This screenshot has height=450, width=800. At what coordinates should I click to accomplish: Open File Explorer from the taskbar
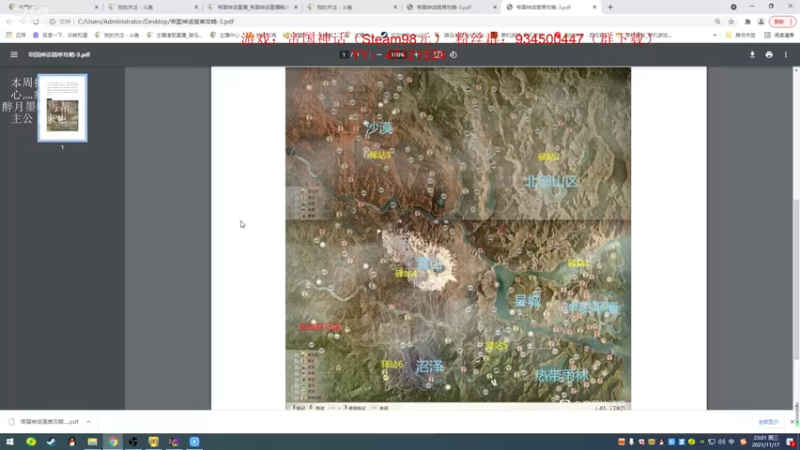click(92, 442)
